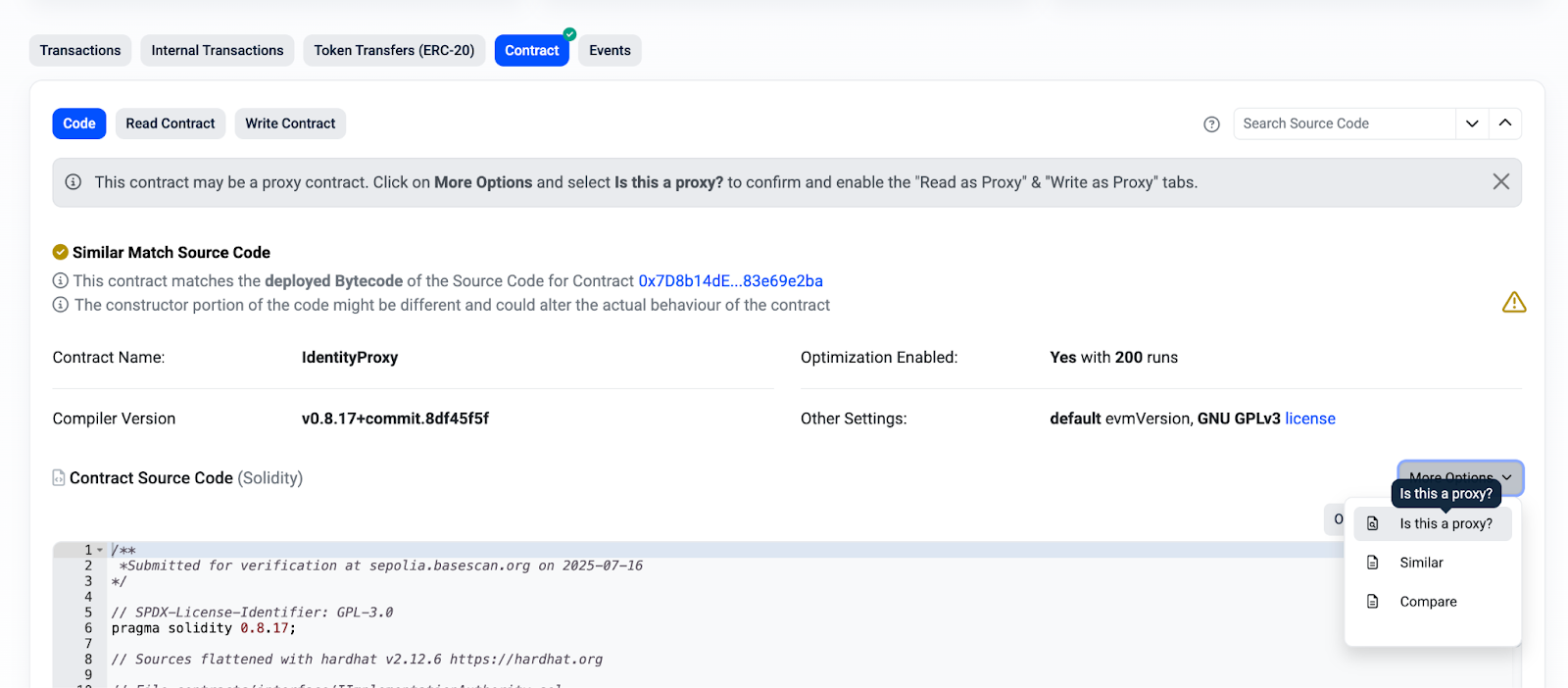The height and width of the screenshot is (688, 1568).
Task: Choose Similar from the options menu
Action: tap(1421, 563)
